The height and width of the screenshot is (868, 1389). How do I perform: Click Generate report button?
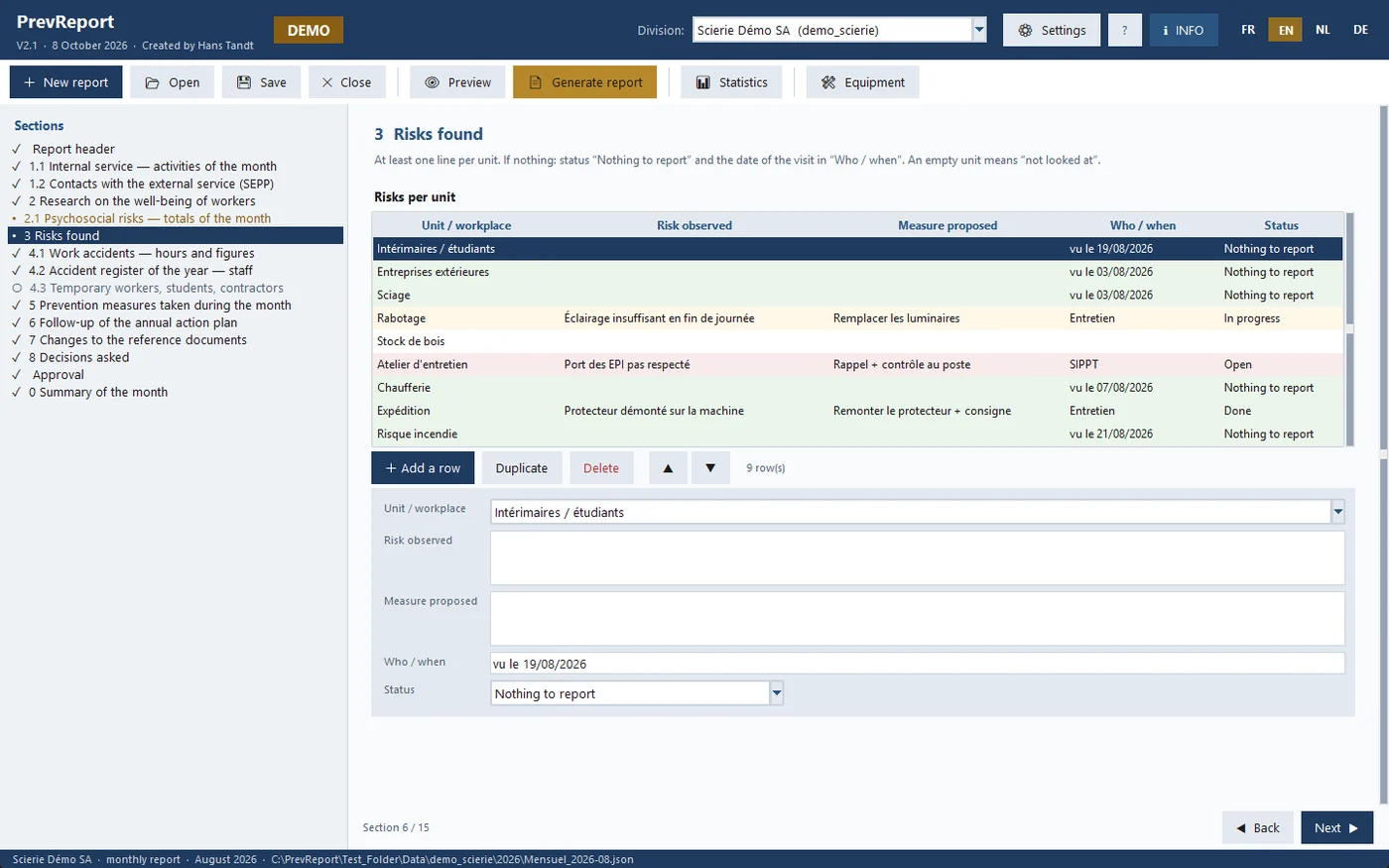(x=584, y=82)
